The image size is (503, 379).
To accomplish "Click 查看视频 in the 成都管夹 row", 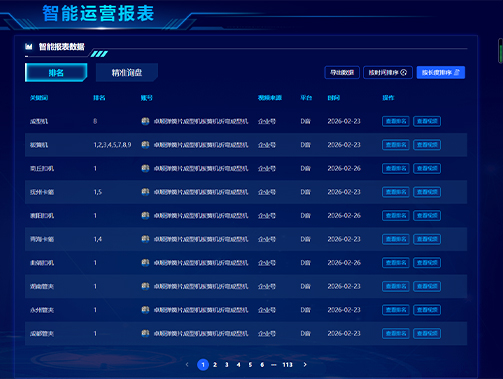I will click(x=427, y=333).
